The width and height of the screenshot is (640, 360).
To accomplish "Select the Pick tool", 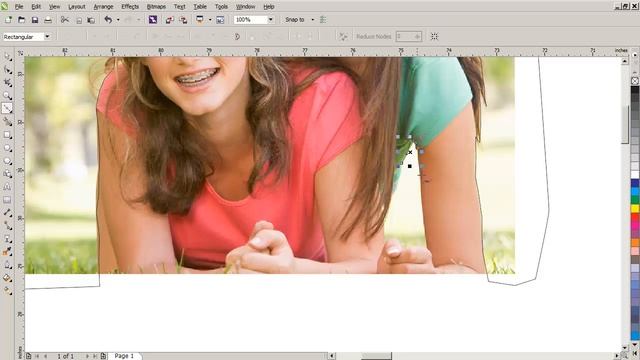I will click(x=7, y=56).
